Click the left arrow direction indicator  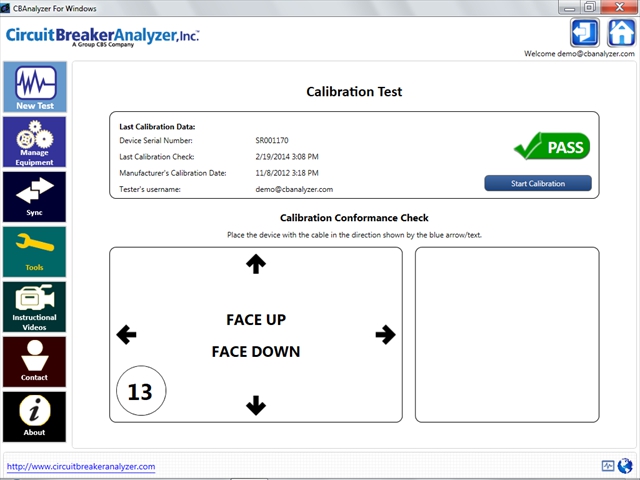(x=126, y=335)
